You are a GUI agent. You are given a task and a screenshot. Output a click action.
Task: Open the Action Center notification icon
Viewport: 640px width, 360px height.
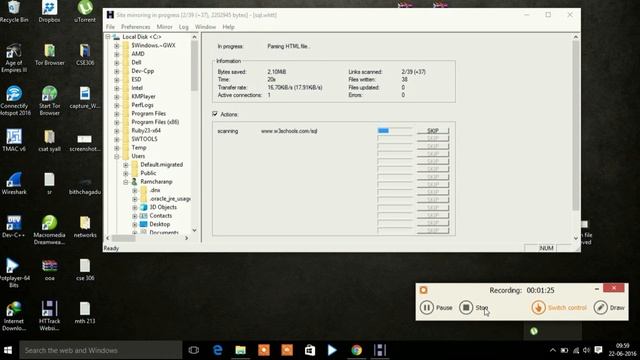[x=598, y=350]
